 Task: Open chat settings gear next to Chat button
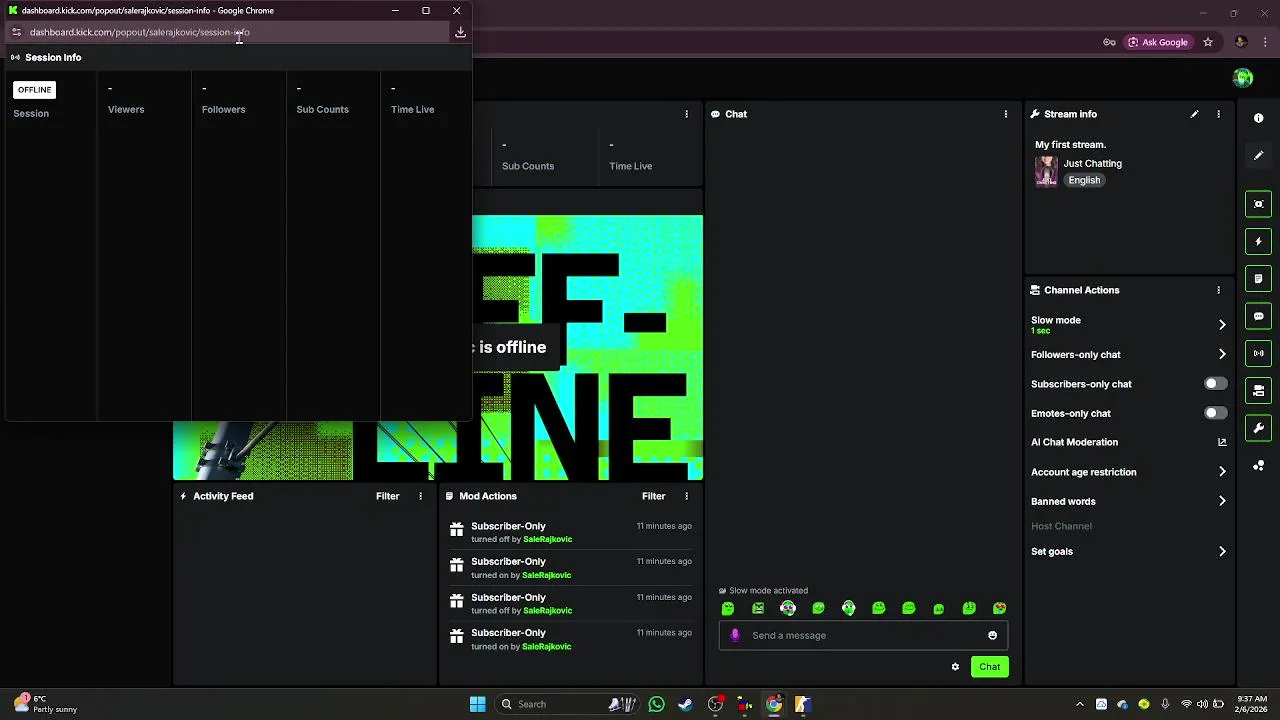[x=955, y=667]
